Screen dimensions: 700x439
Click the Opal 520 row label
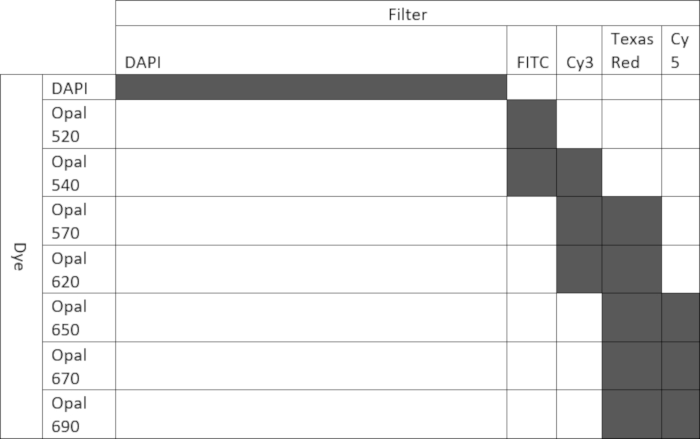pos(78,124)
